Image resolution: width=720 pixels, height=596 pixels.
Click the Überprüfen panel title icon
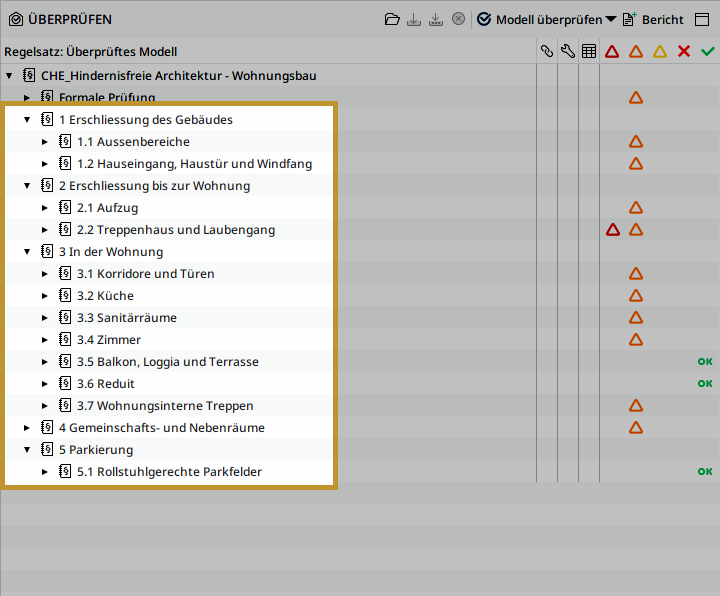pyautogui.click(x=16, y=19)
